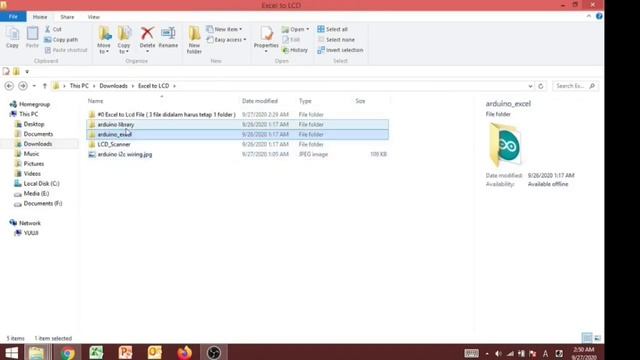
Task: Click Paste shortcut in the ribbon
Action: pos(66,50)
